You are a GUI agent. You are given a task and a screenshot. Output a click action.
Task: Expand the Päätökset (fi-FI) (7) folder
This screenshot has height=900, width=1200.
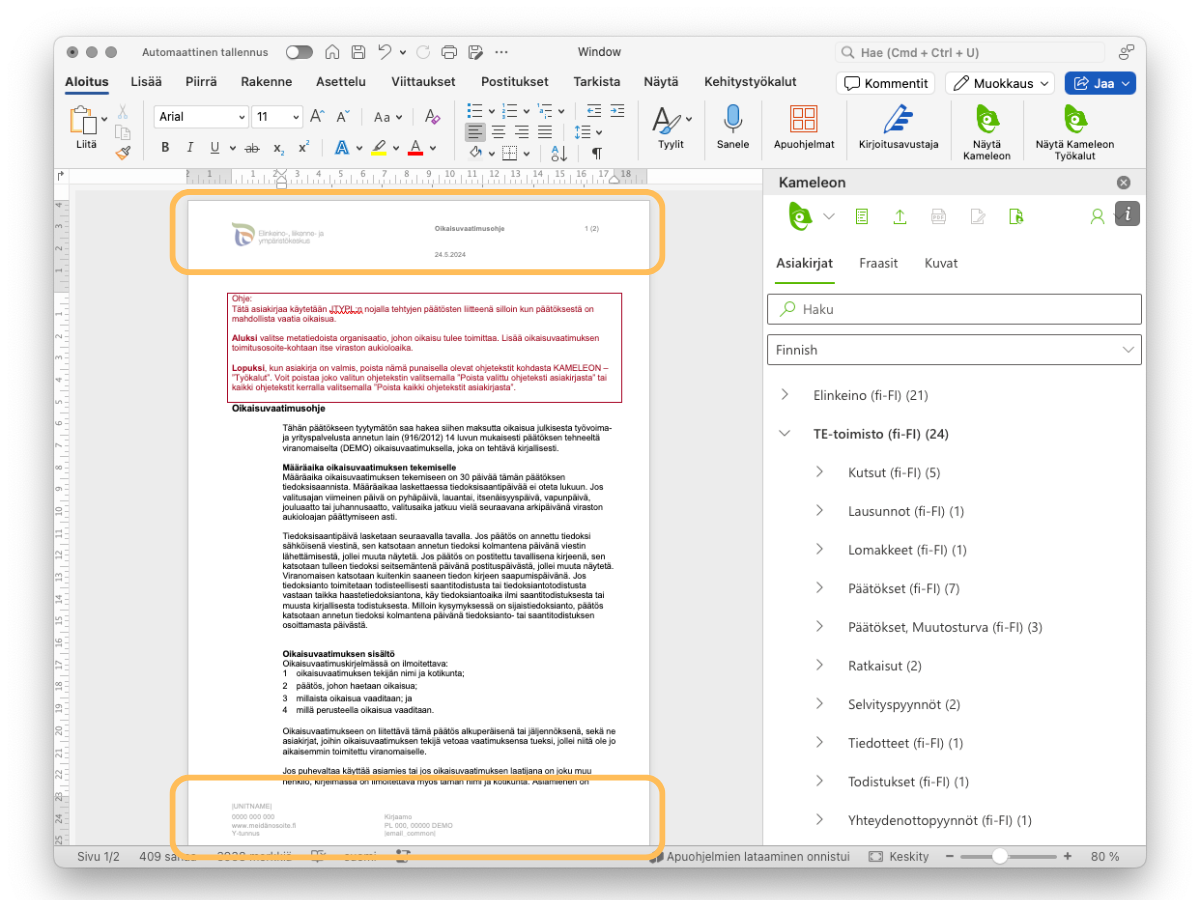(819, 588)
